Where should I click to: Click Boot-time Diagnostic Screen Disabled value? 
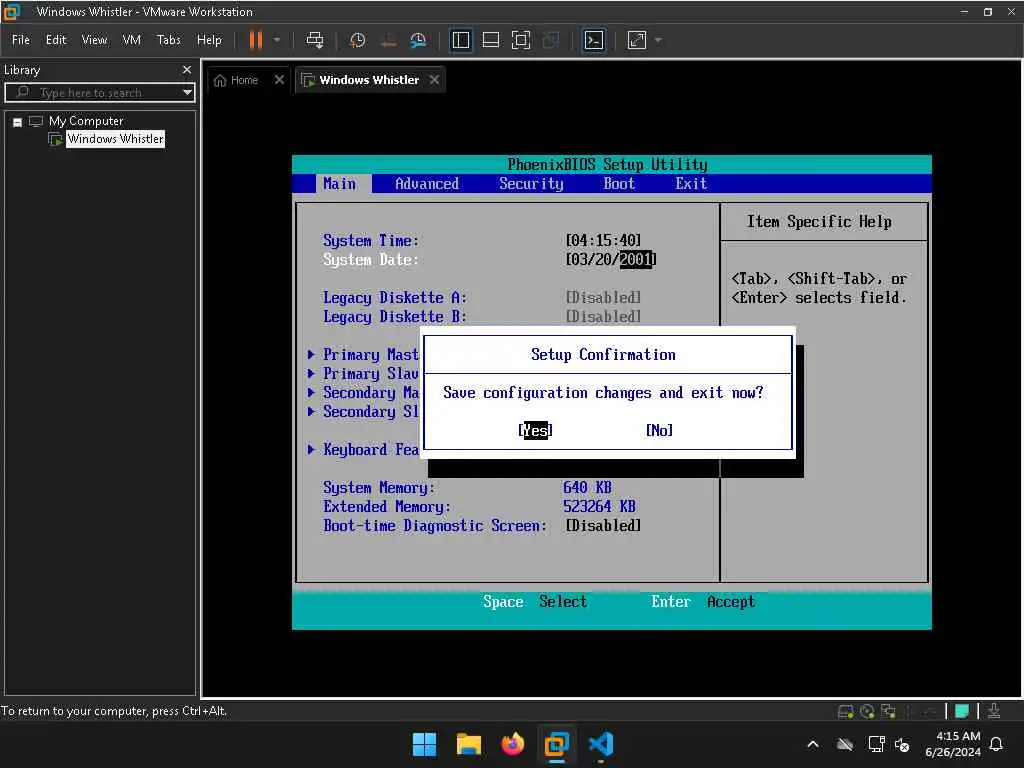pyautogui.click(x=603, y=526)
